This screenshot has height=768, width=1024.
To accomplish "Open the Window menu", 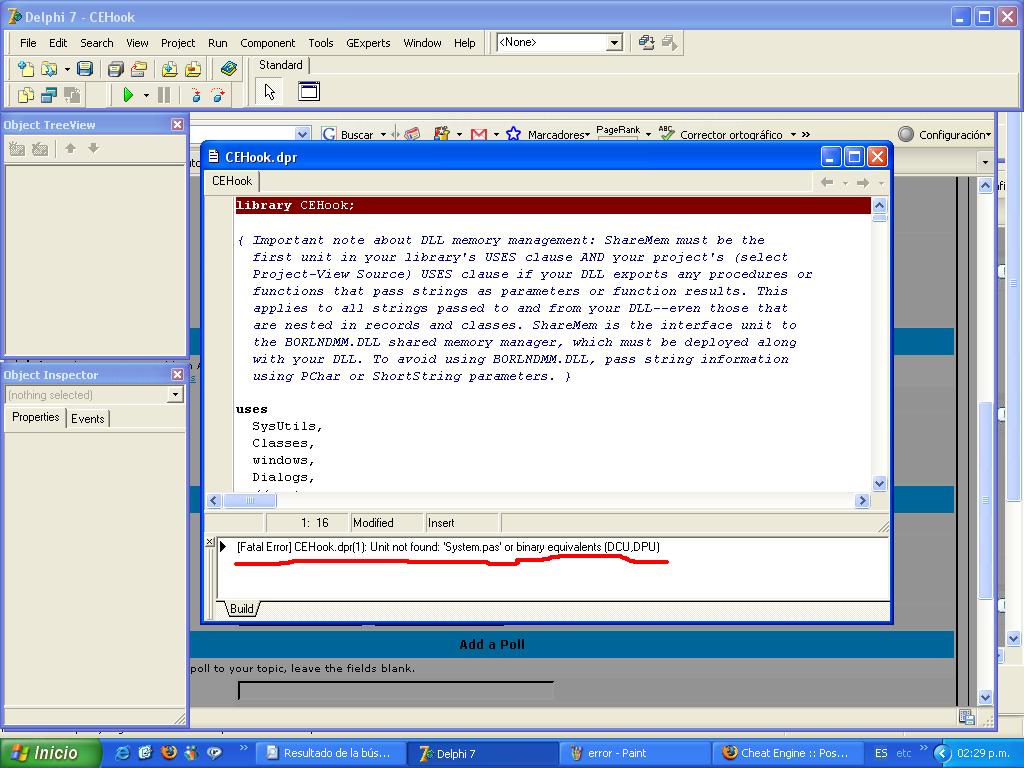I will tap(422, 43).
